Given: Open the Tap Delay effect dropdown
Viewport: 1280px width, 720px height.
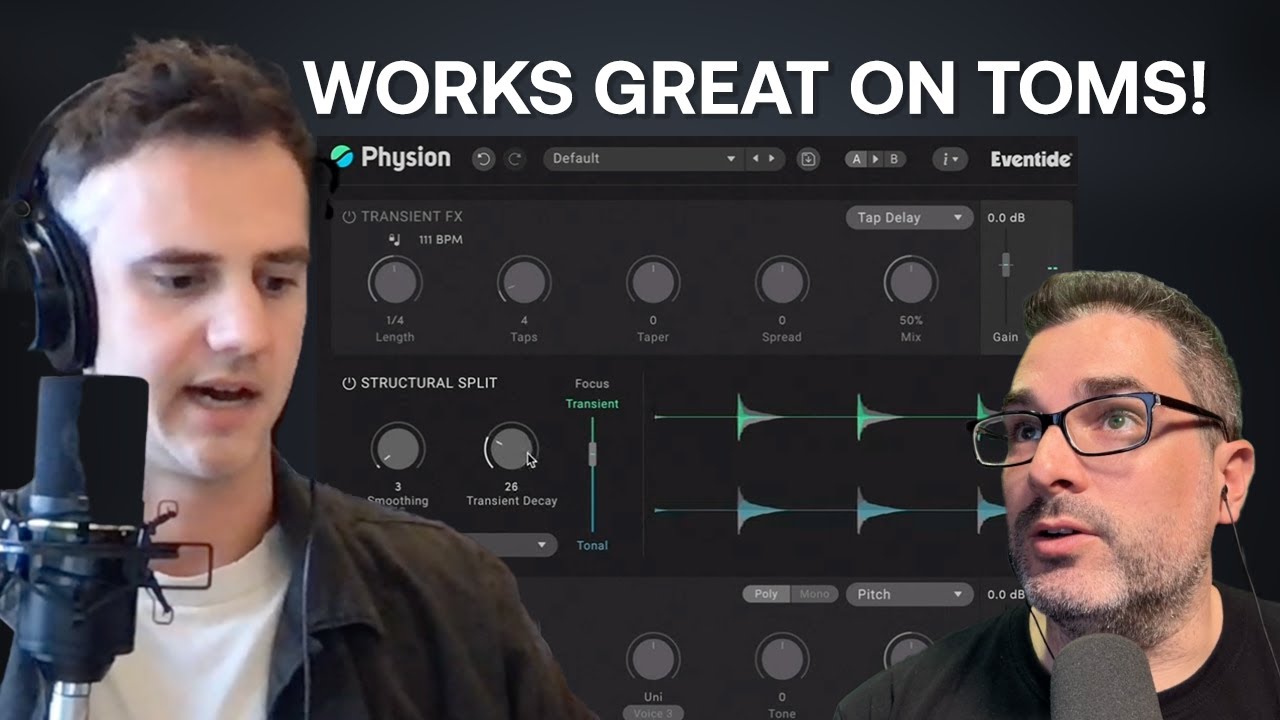Looking at the screenshot, I should (909, 217).
